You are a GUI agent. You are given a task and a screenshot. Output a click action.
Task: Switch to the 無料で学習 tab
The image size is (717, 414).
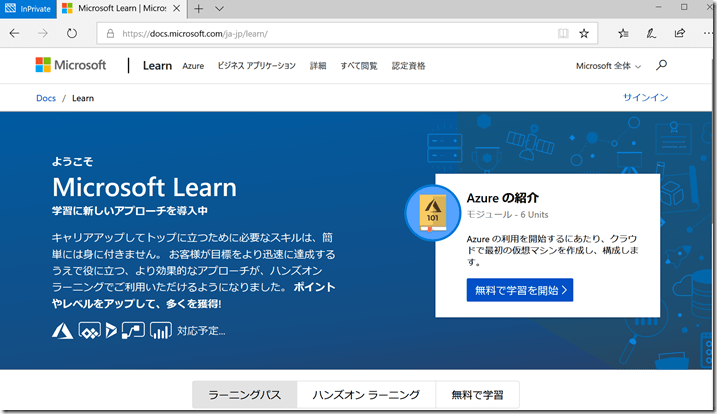(x=477, y=396)
